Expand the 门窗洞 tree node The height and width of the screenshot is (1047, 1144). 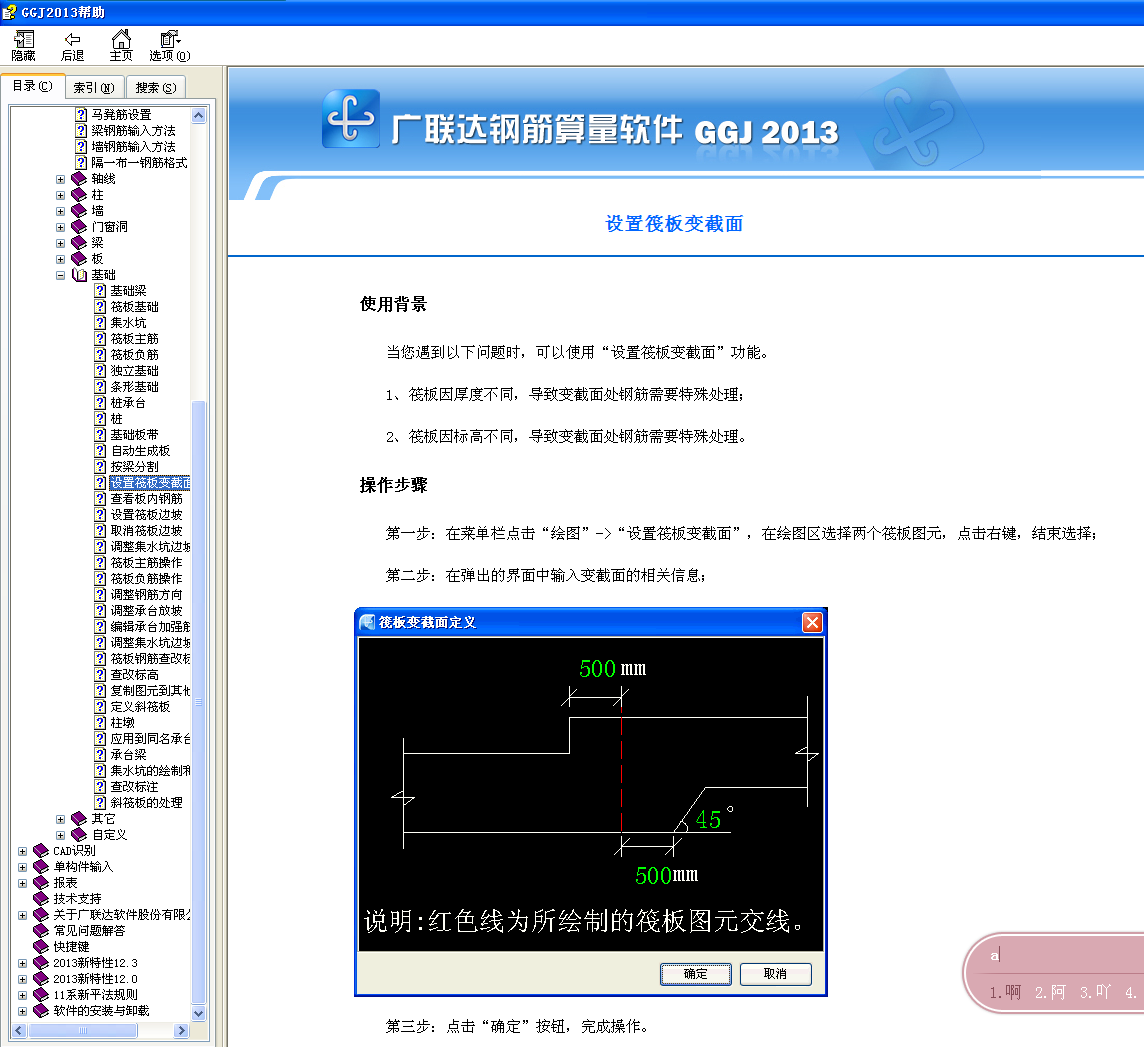(x=61, y=228)
